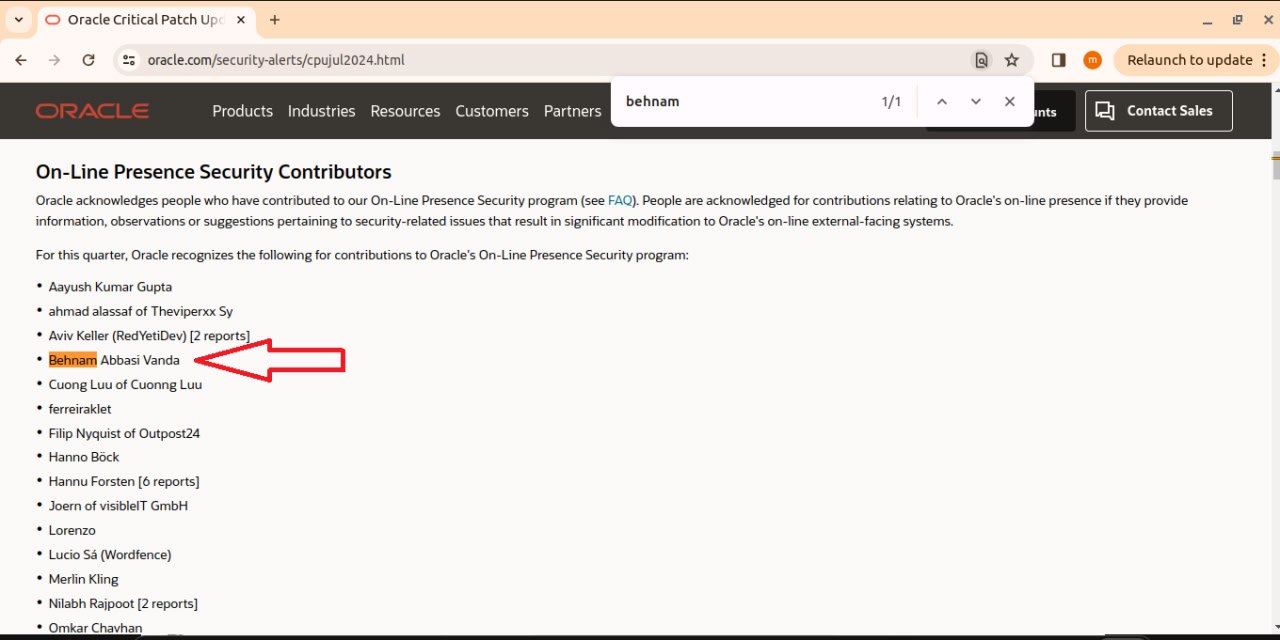Open site information icon in address bar
The width and height of the screenshot is (1280, 640).
tap(128, 60)
